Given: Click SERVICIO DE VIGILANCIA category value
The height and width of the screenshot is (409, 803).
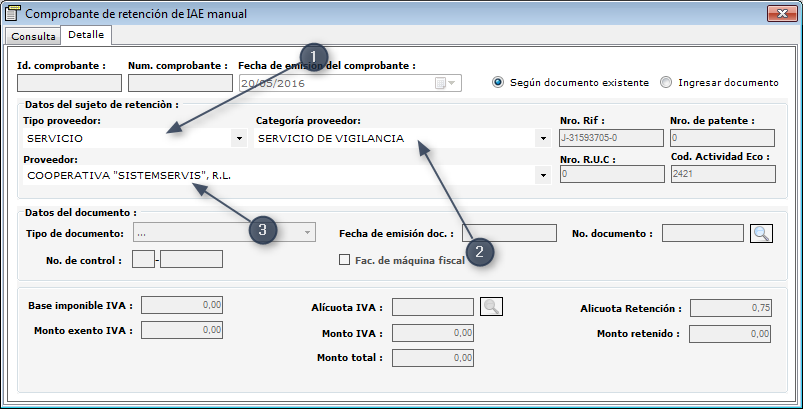Looking at the screenshot, I should [331, 138].
